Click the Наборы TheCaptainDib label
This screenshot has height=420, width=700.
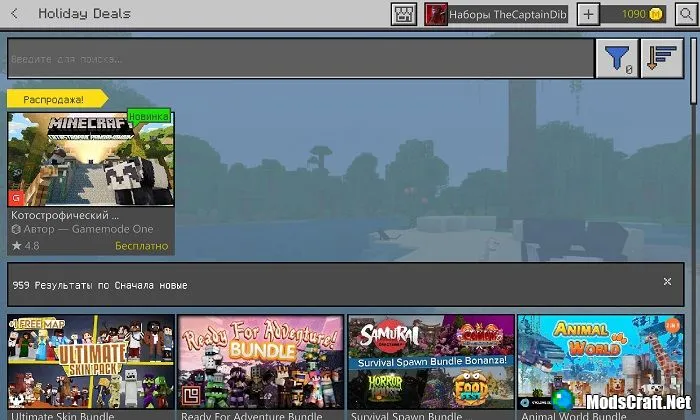(508, 15)
